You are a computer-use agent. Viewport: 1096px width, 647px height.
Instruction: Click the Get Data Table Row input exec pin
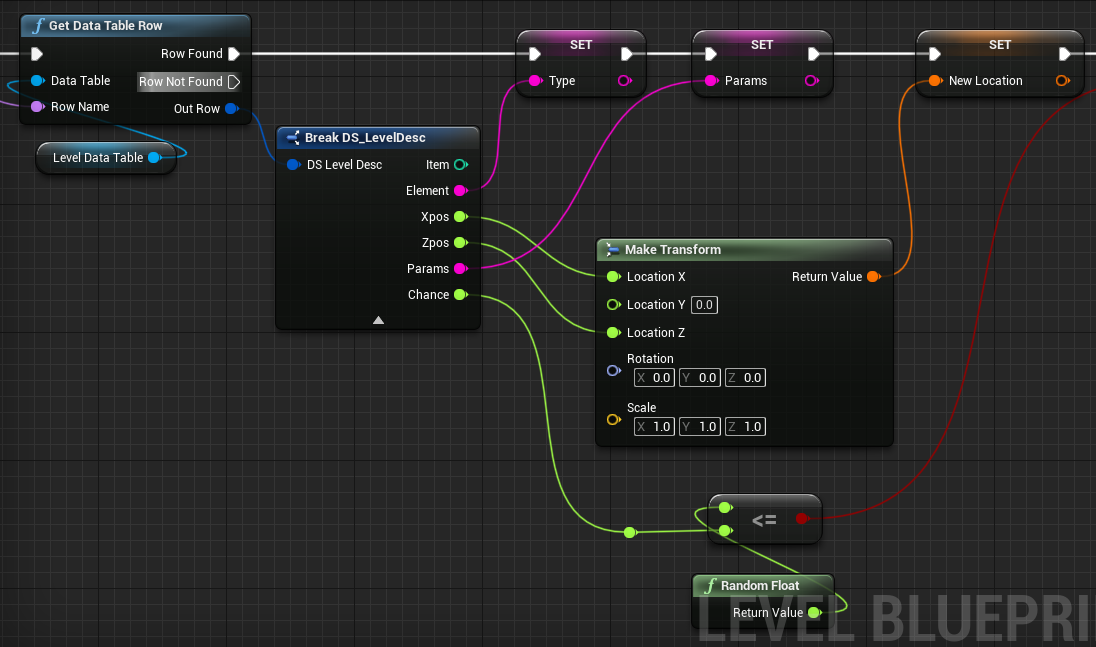37,54
